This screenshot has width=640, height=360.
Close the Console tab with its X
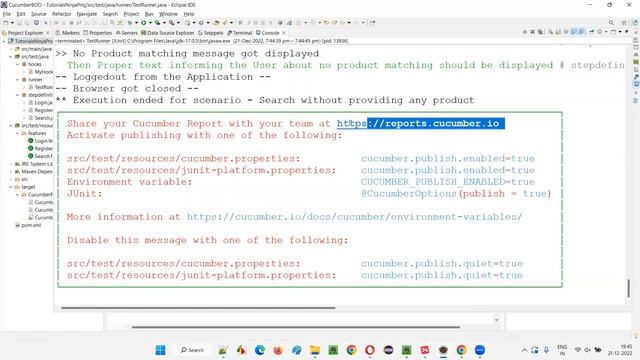284,33
